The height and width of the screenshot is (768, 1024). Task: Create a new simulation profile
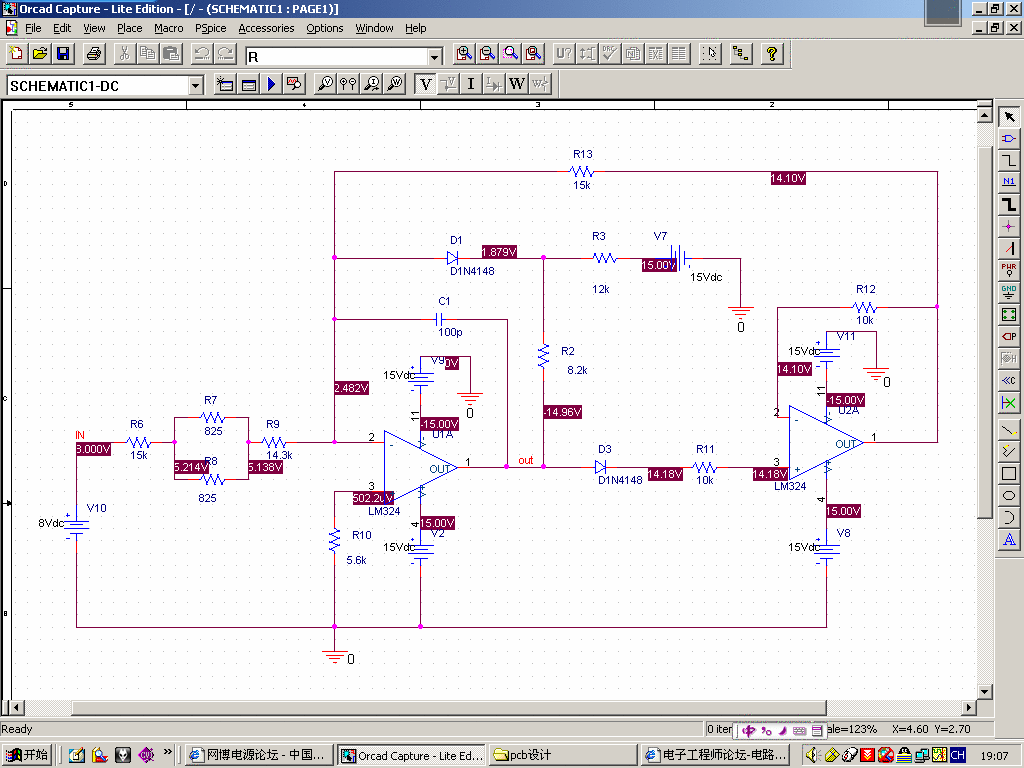point(225,84)
